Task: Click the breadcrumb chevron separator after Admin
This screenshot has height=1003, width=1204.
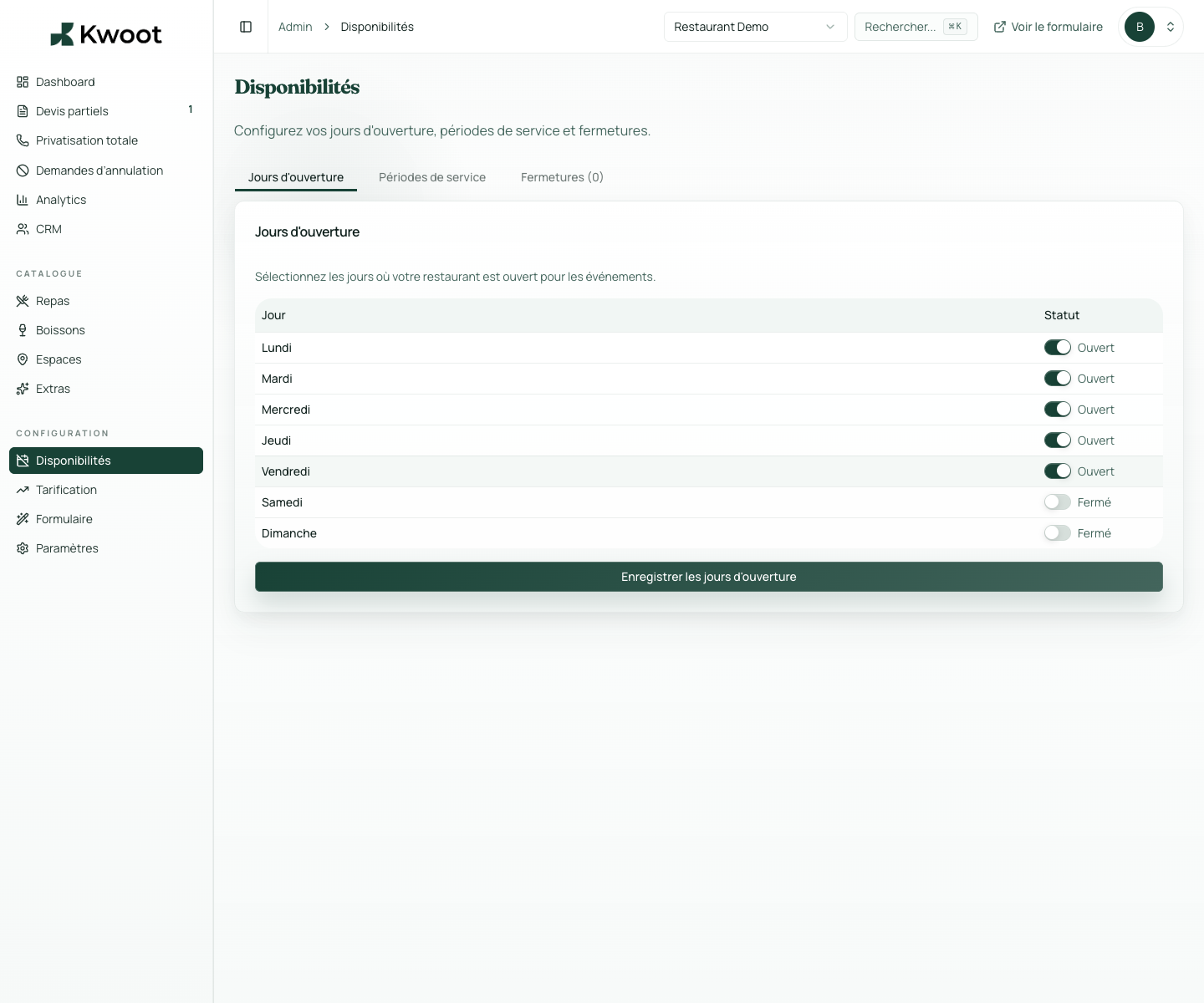Action: click(x=327, y=27)
